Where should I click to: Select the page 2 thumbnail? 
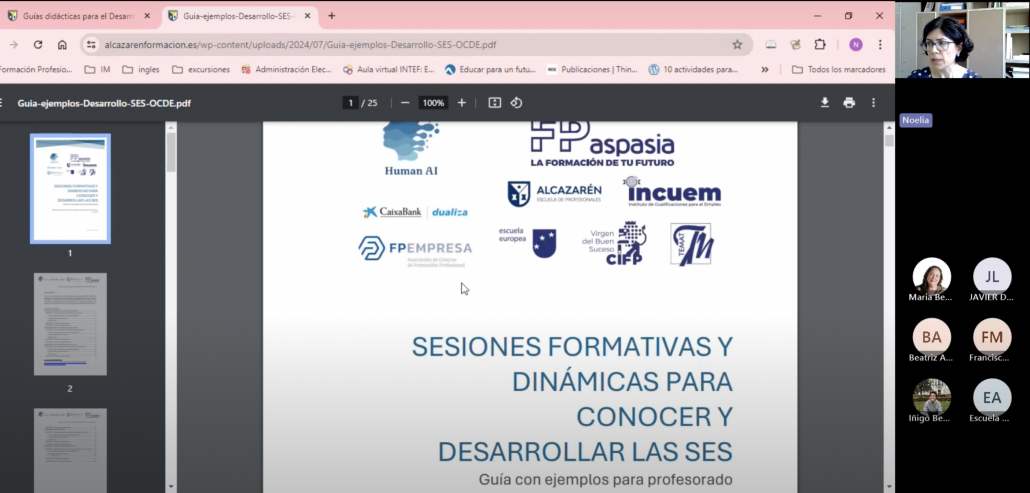pos(70,324)
